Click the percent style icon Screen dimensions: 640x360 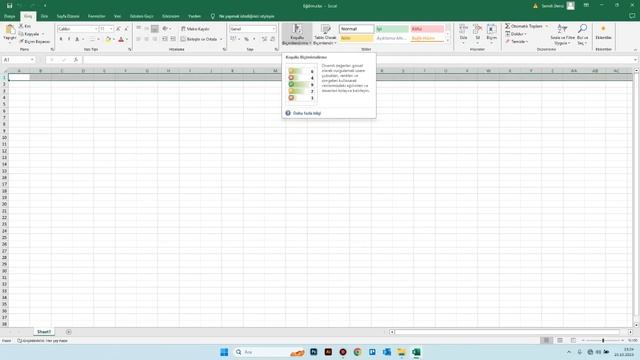pyautogui.click(x=247, y=39)
